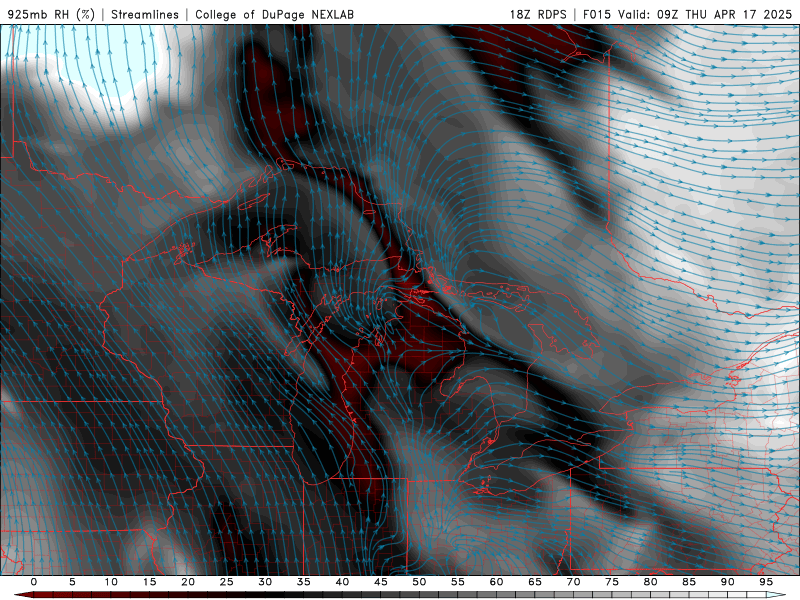Click the "60" colorbar scale label
Screen dimensions: 800x600
click(x=496, y=582)
